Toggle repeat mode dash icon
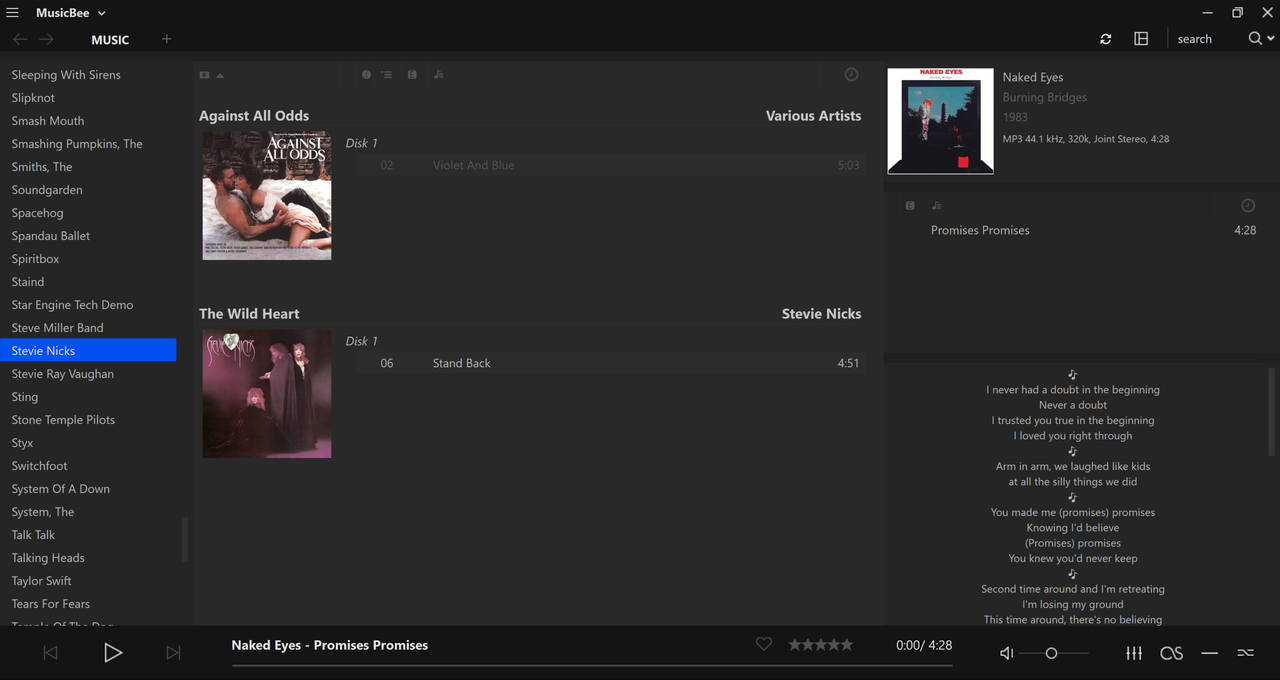Image resolution: width=1280 pixels, height=680 pixels. click(x=1210, y=653)
